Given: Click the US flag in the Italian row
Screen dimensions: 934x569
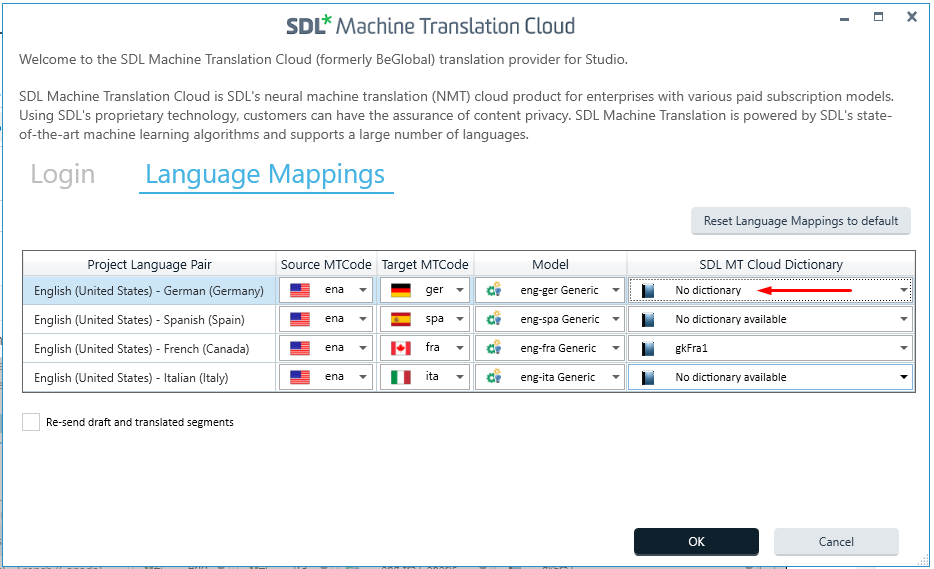Looking at the screenshot, I should 300,377.
